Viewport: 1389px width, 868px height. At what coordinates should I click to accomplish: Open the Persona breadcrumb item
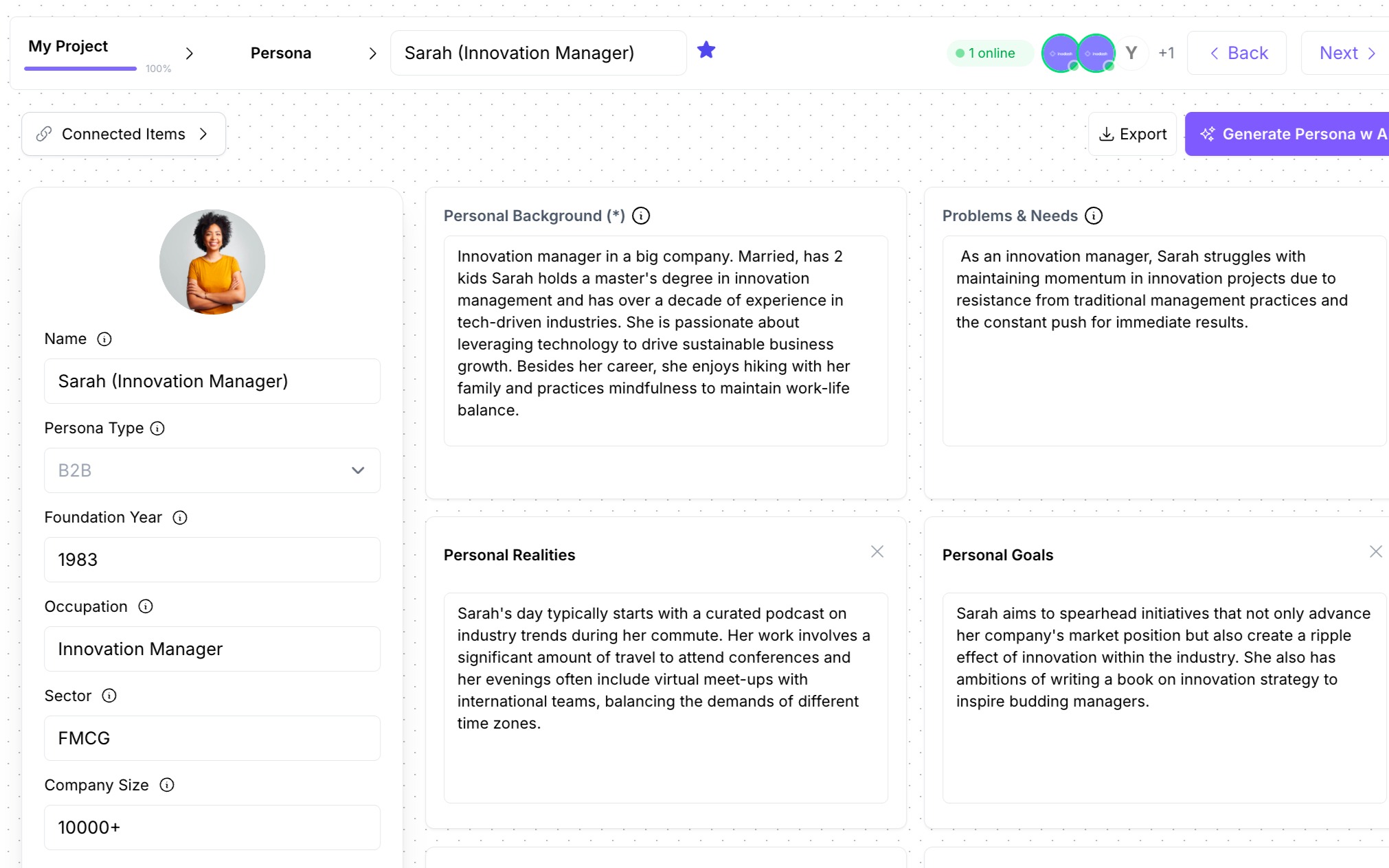[281, 53]
